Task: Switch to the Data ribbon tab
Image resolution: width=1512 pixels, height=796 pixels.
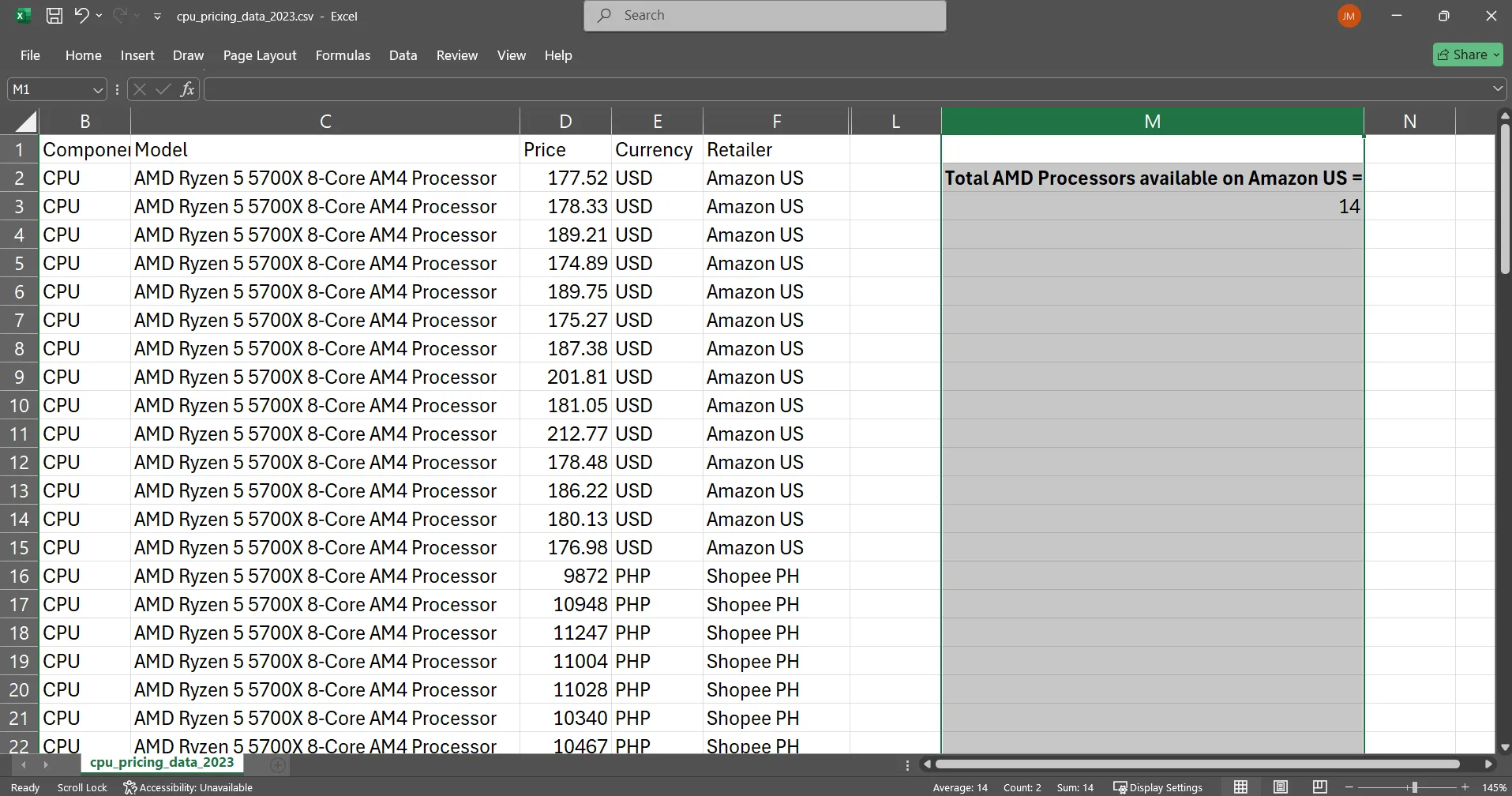Action: click(403, 55)
